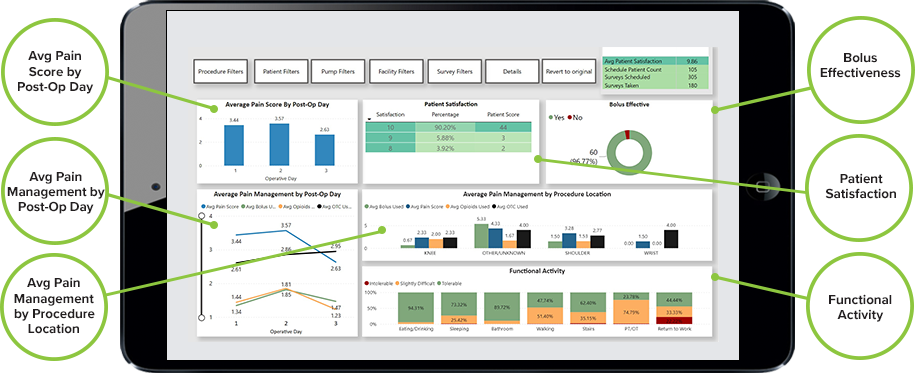Tap the tablet's home button
Screen dimensions: 915x373
762,187
